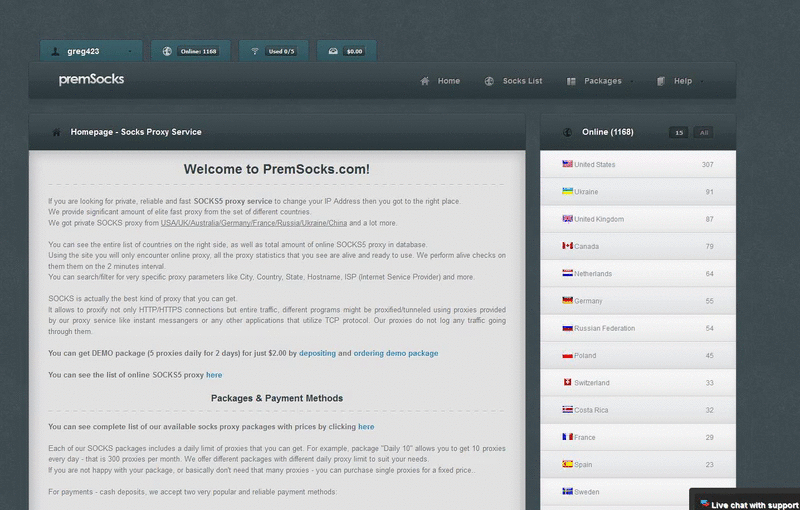800x510 pixels.
Task: Click the Used 0/5 badge
Action: 281,52
